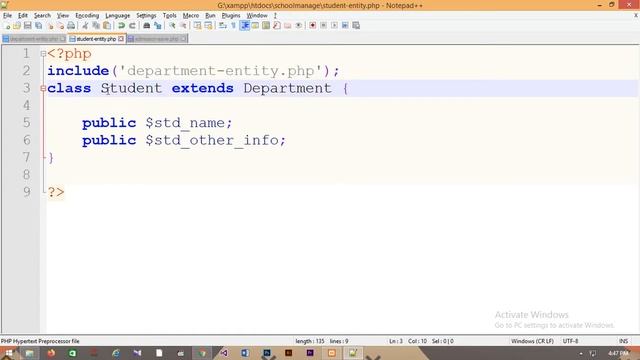Collapse the fold marker on line 1
Viewport: 640px width, 360px height.
43,53
